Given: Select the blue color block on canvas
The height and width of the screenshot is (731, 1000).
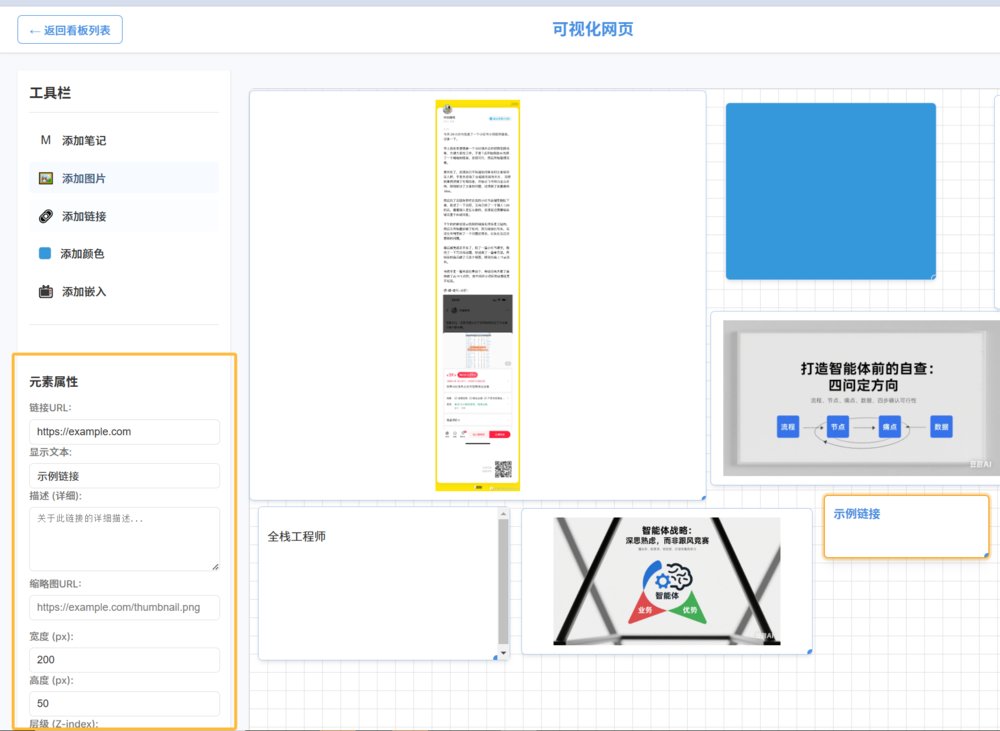Looking at the screenshot, I should coord(830,190).
